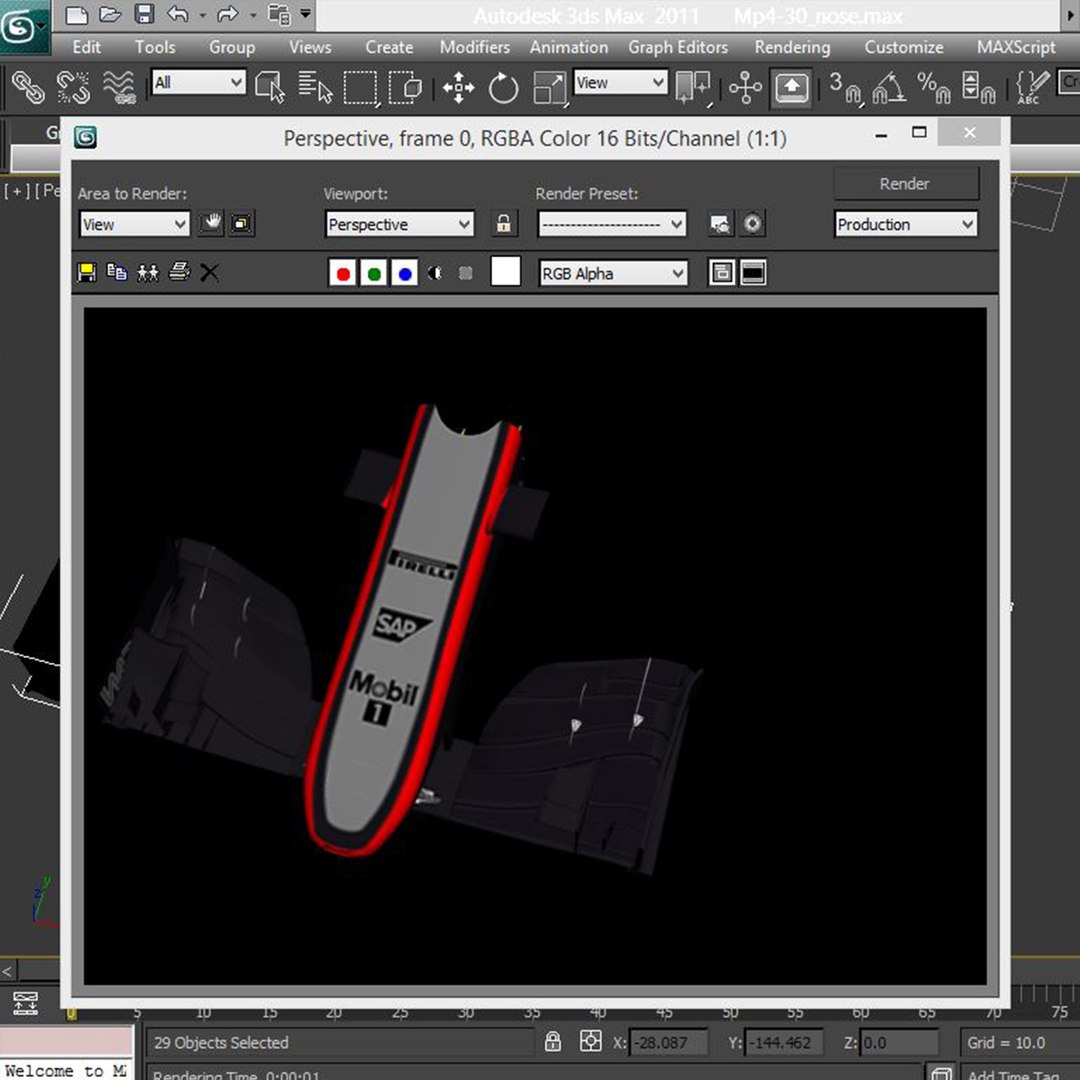This screenshot has width=1080, height=1080.
Task: Toggle Window/Crossing selection mode
Action: pyautogui.click(x=406, y=87)
